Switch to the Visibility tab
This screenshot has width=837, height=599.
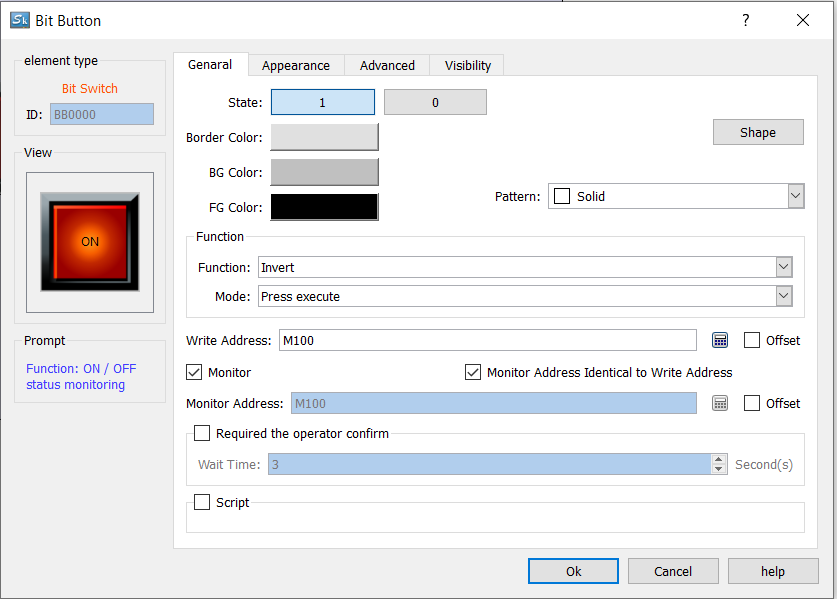468,66
